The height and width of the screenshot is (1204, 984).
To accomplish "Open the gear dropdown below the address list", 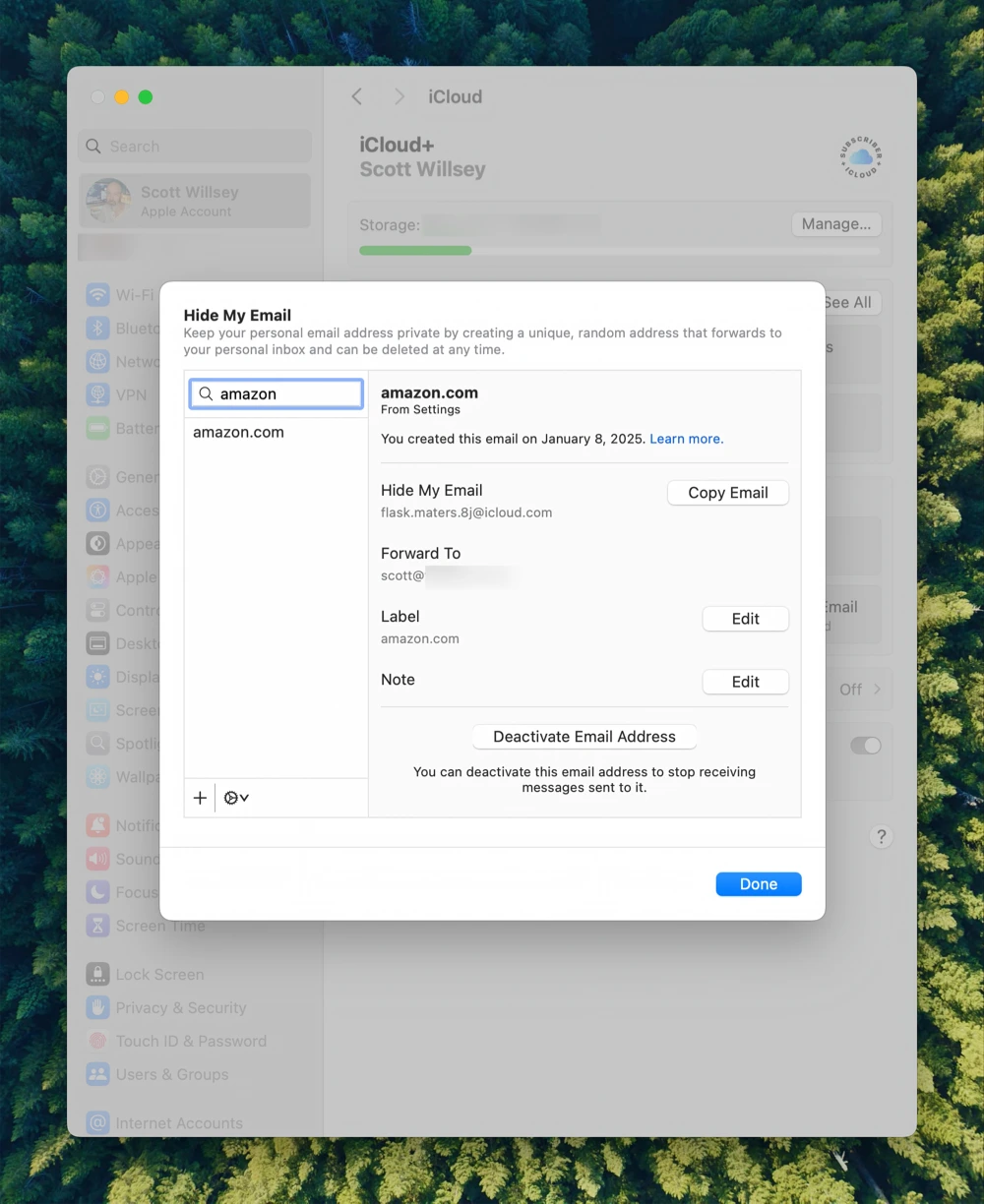I will (235, 797).
